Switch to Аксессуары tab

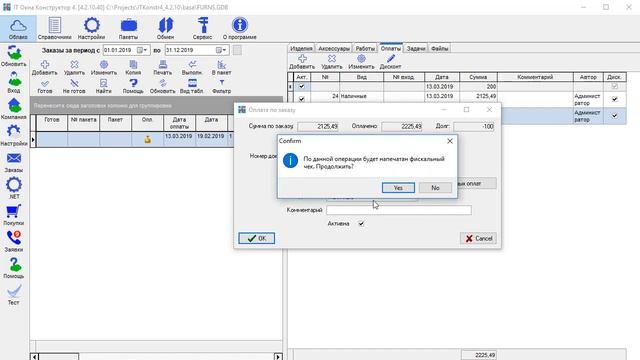click(x=334, y=49)
